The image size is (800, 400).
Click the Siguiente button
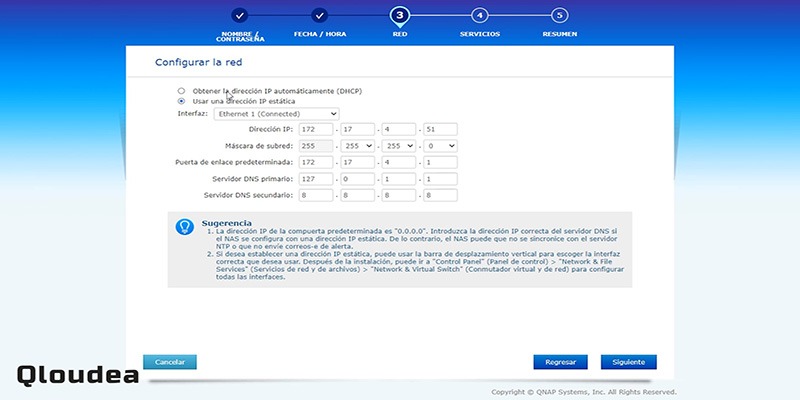(629, 362)
